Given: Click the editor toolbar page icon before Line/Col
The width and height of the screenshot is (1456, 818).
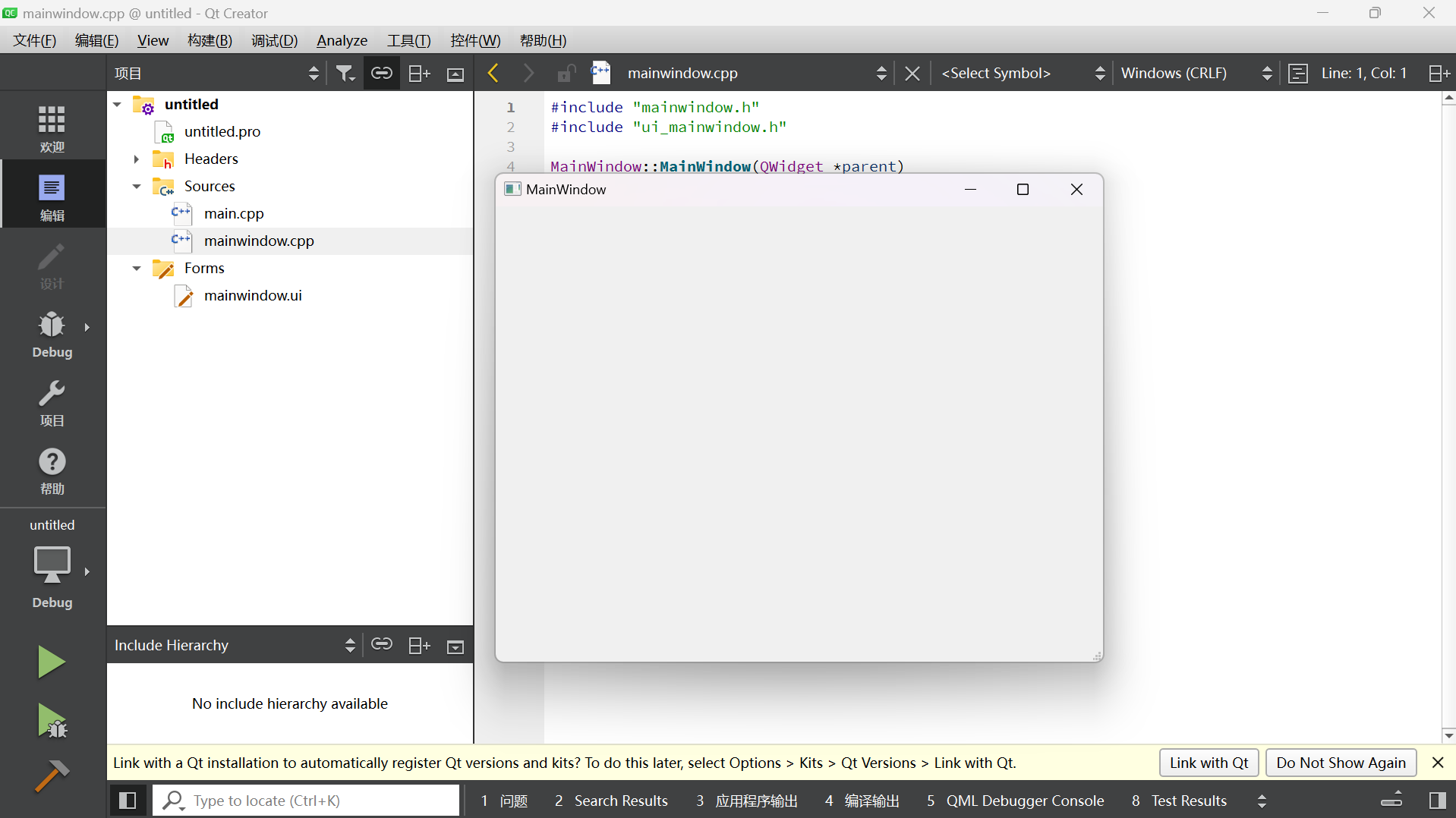Looking at the screenshot, I should click(x=1298, y=73).
